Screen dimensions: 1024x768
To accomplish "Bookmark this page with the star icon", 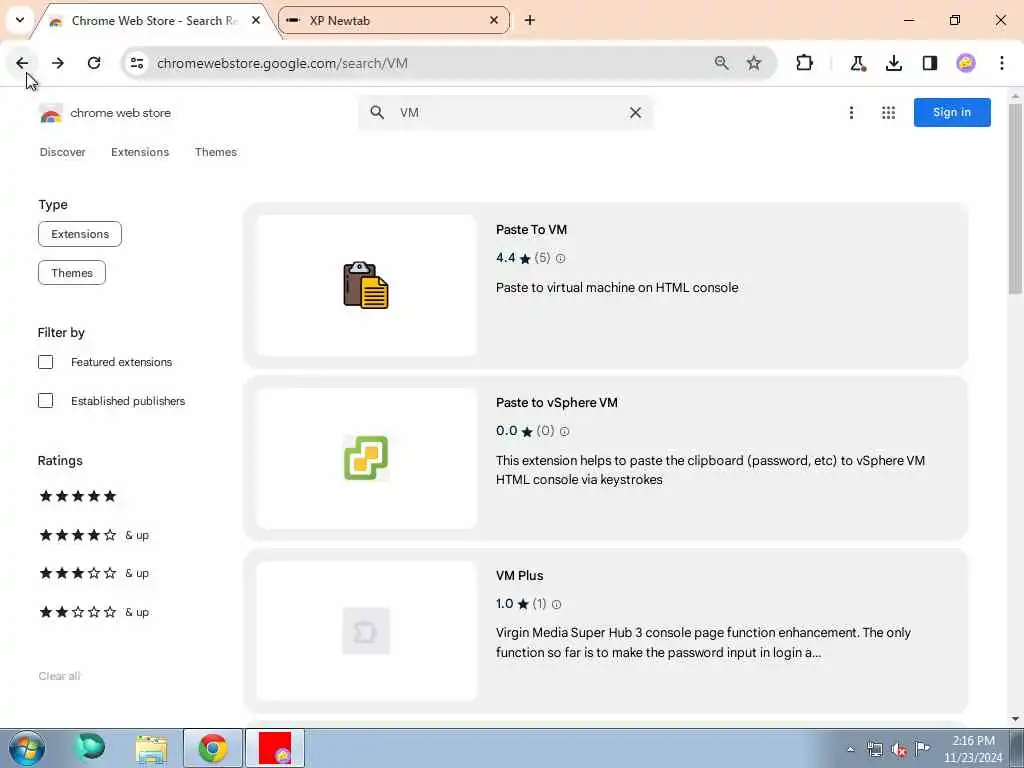I will point(754,63).
